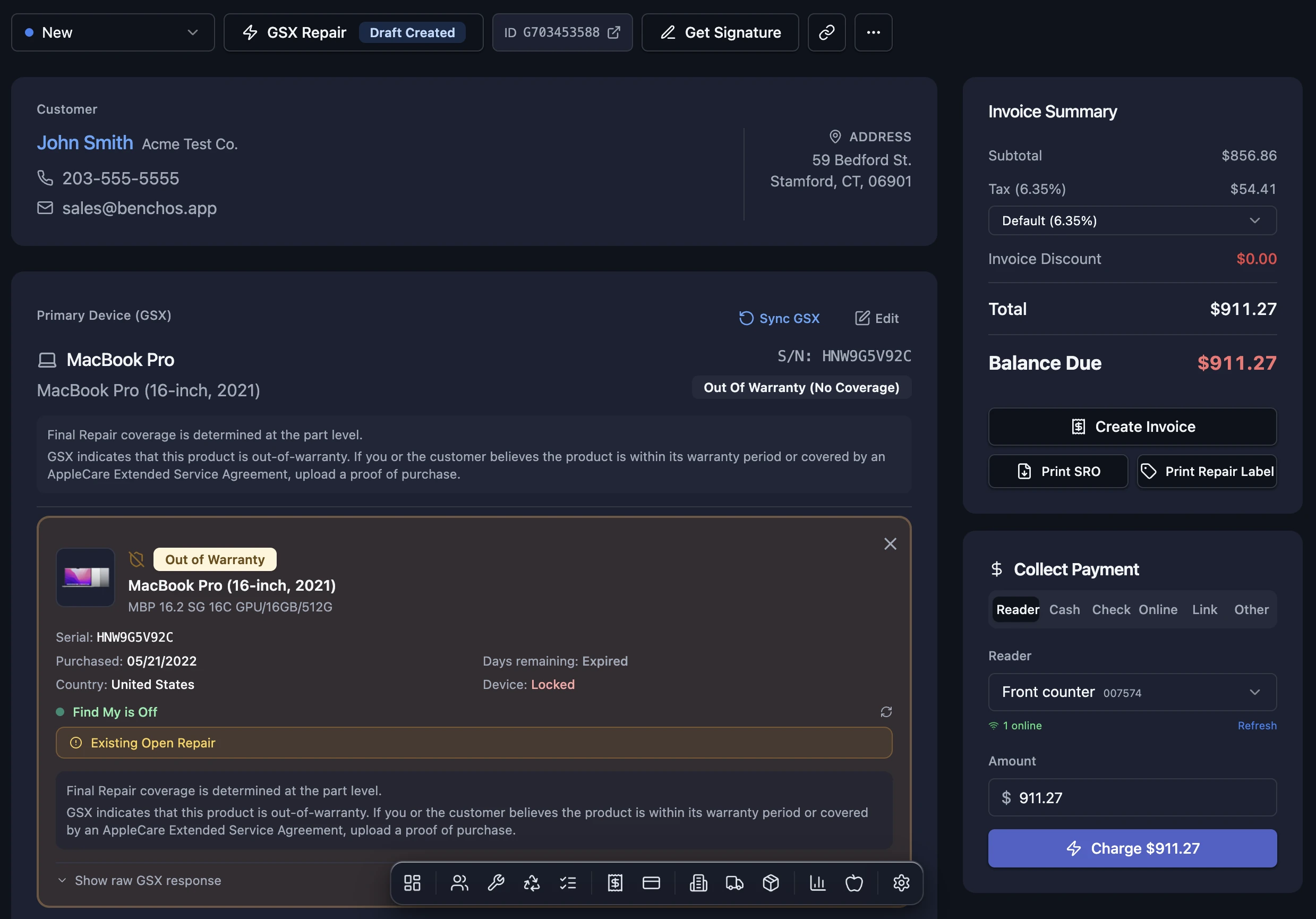Open the Front counter reader dropdown

pos(1132,693)
